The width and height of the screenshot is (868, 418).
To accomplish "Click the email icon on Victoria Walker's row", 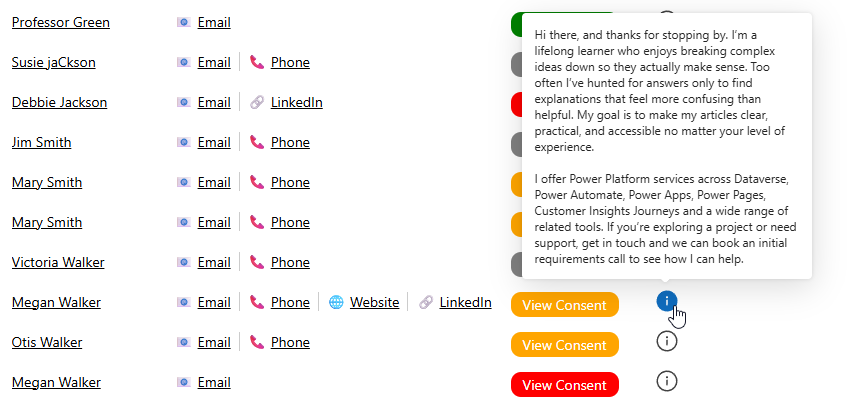I will 184,262.
